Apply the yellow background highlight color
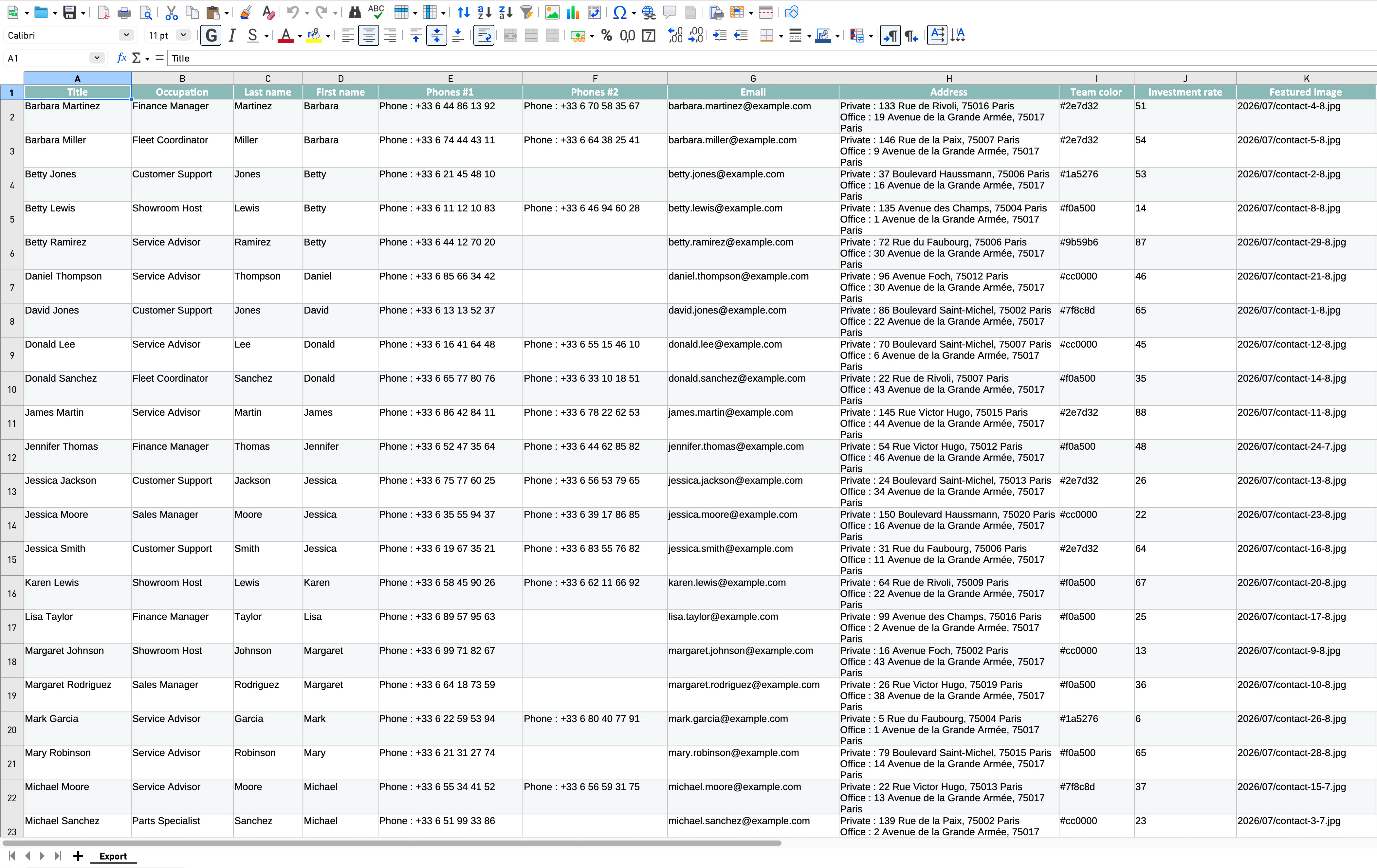This screenshot has width=1377, height=868. coord(313,35)
